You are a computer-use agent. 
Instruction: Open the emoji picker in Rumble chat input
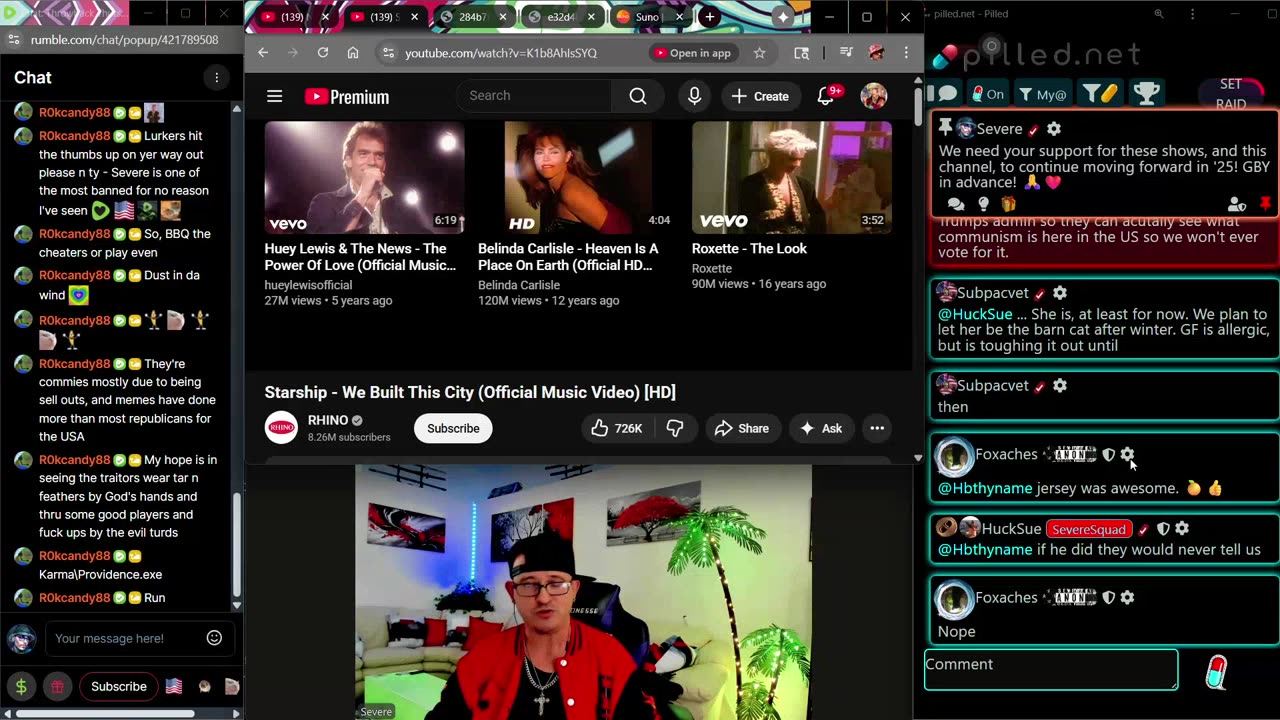[x=214, y=638]
